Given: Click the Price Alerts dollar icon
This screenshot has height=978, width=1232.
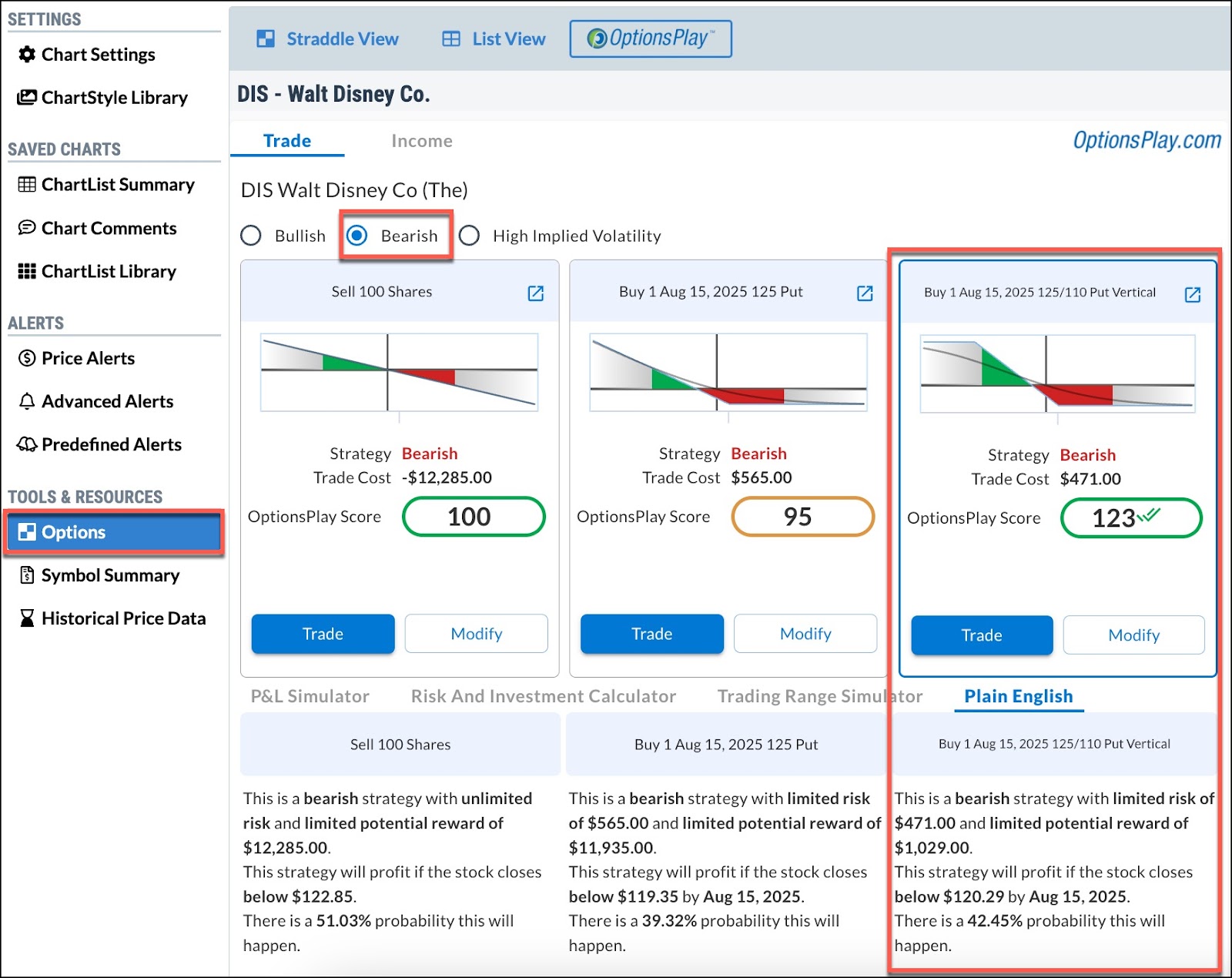Looking at the screenshot, I should click(x=27, y=358).
